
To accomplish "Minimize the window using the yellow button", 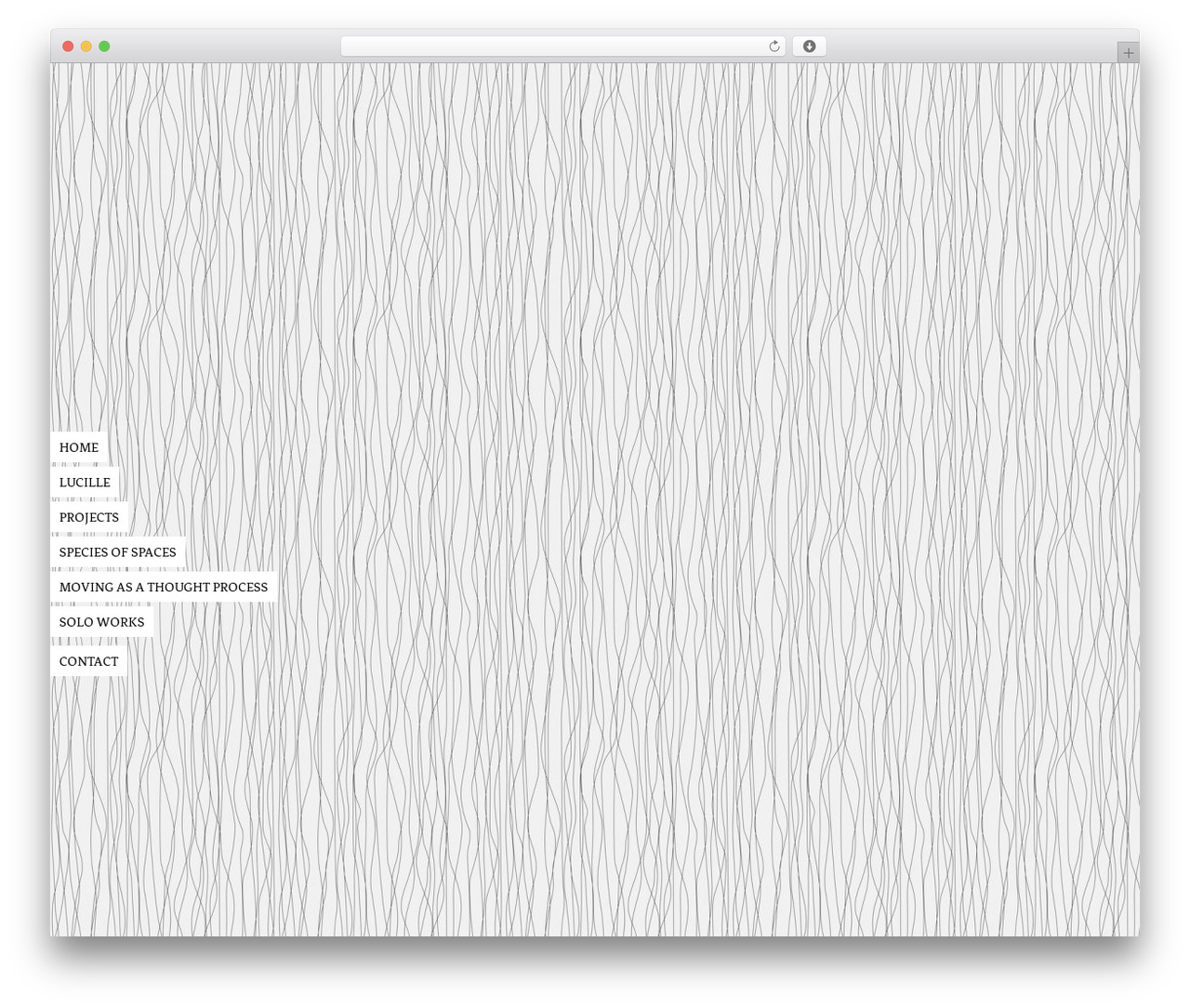I will click(86, 46).
